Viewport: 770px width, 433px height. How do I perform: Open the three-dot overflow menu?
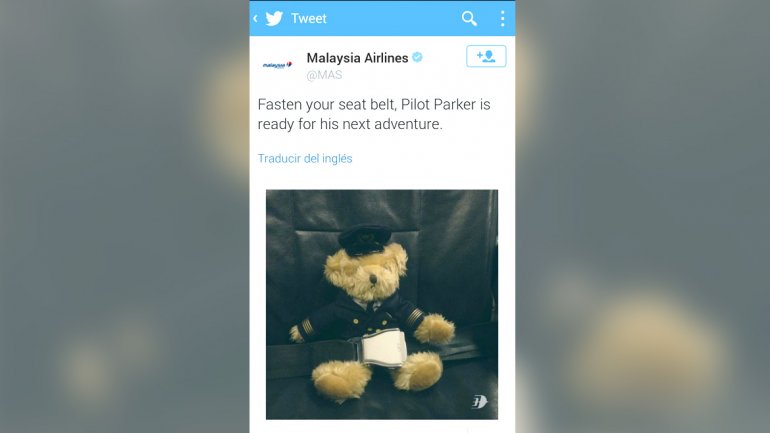(x=502, y=19)
